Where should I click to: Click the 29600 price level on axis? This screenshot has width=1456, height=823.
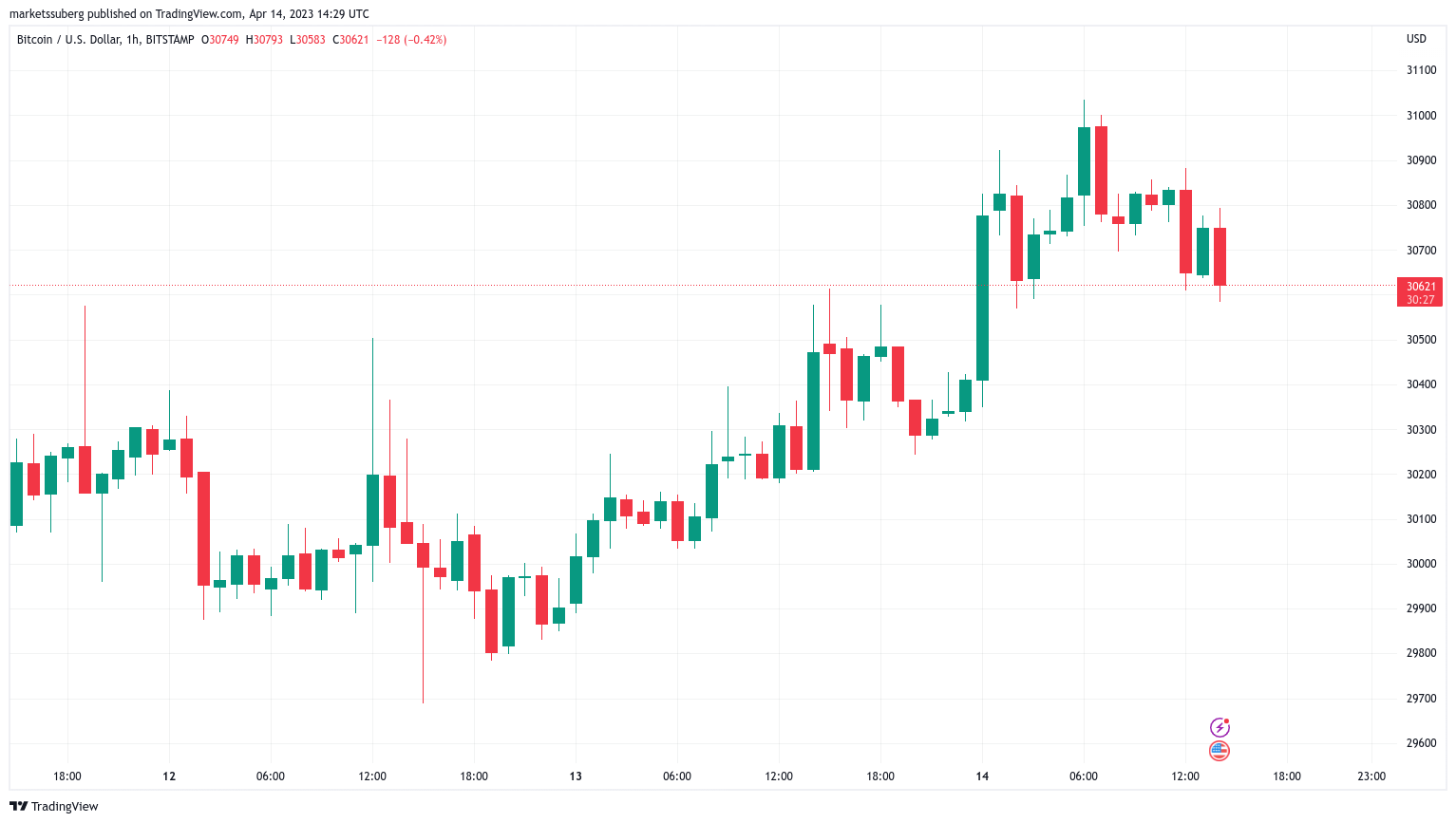pos(1421,743)
